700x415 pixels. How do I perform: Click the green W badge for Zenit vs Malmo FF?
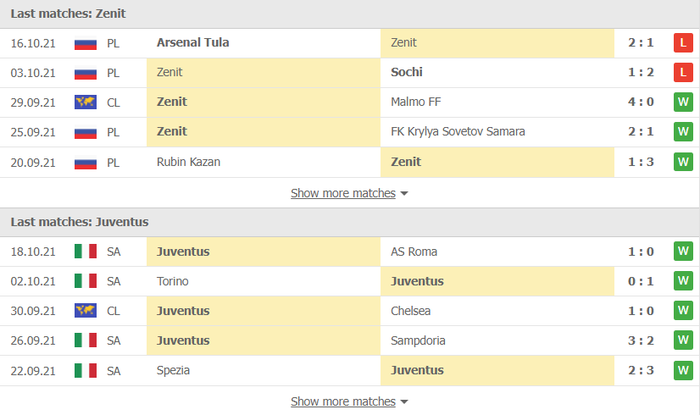(683, 102)
